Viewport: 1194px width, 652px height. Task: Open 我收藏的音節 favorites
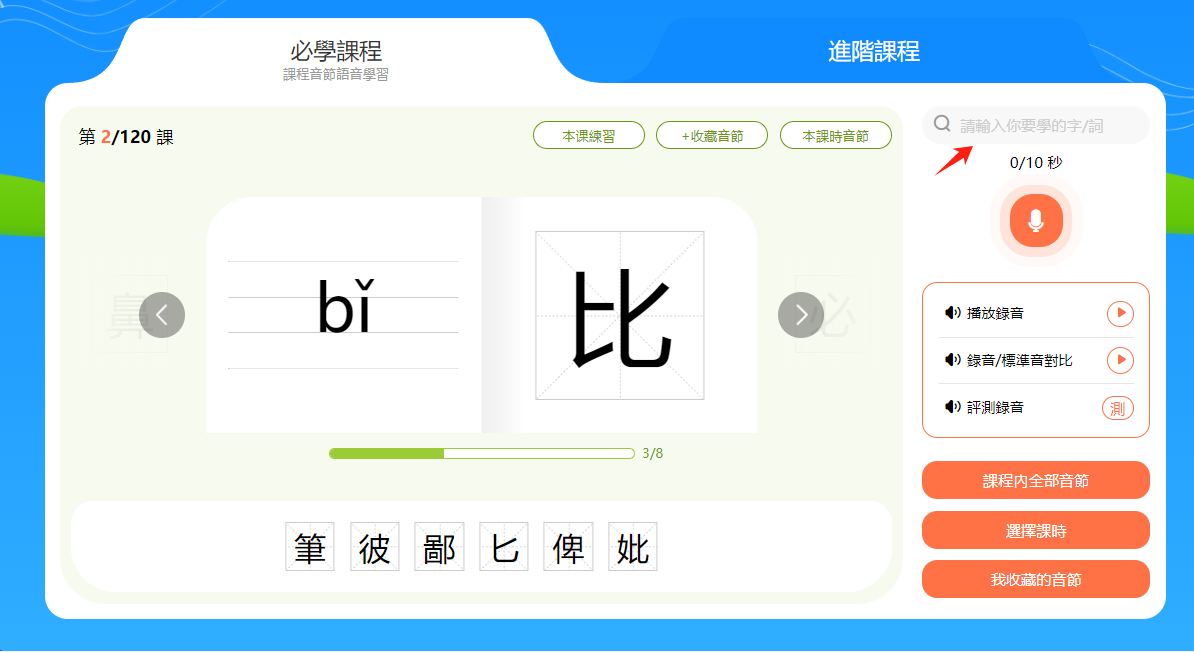1036,580
